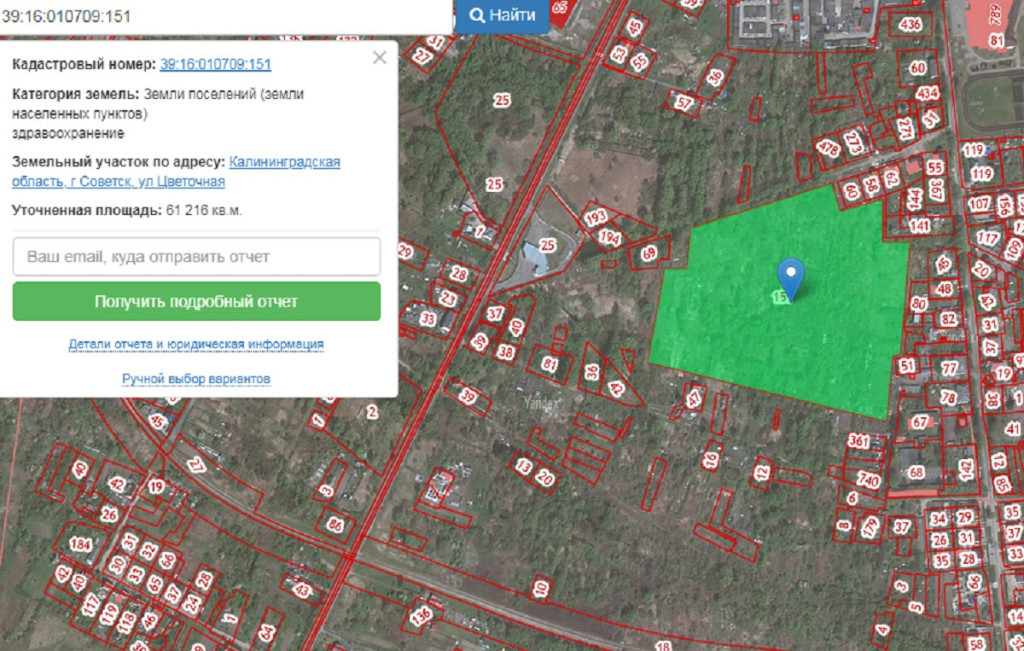The image size is (1024, 651).
Task: Select parcel labeled 478 on map
Action: click(x=828, y=148)
